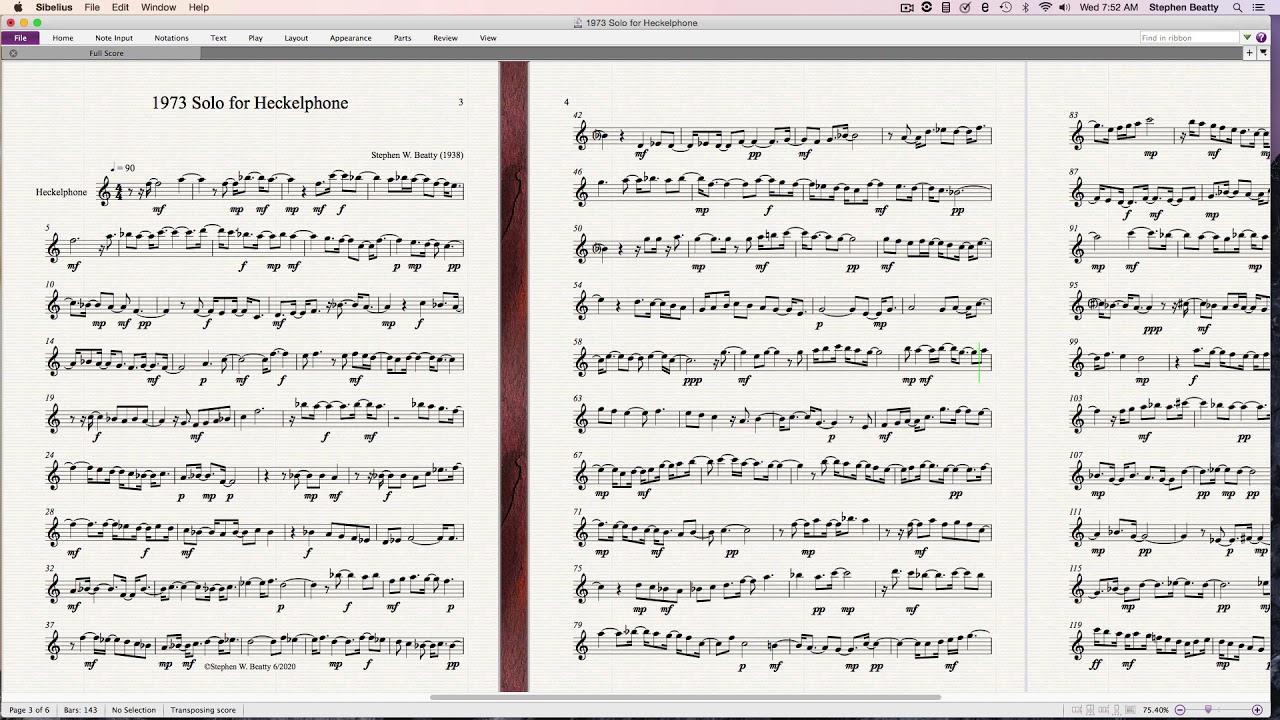The image size is (1280, 720).
Task: Click the No Selection status readout
Action: click(x=134, y=710)
